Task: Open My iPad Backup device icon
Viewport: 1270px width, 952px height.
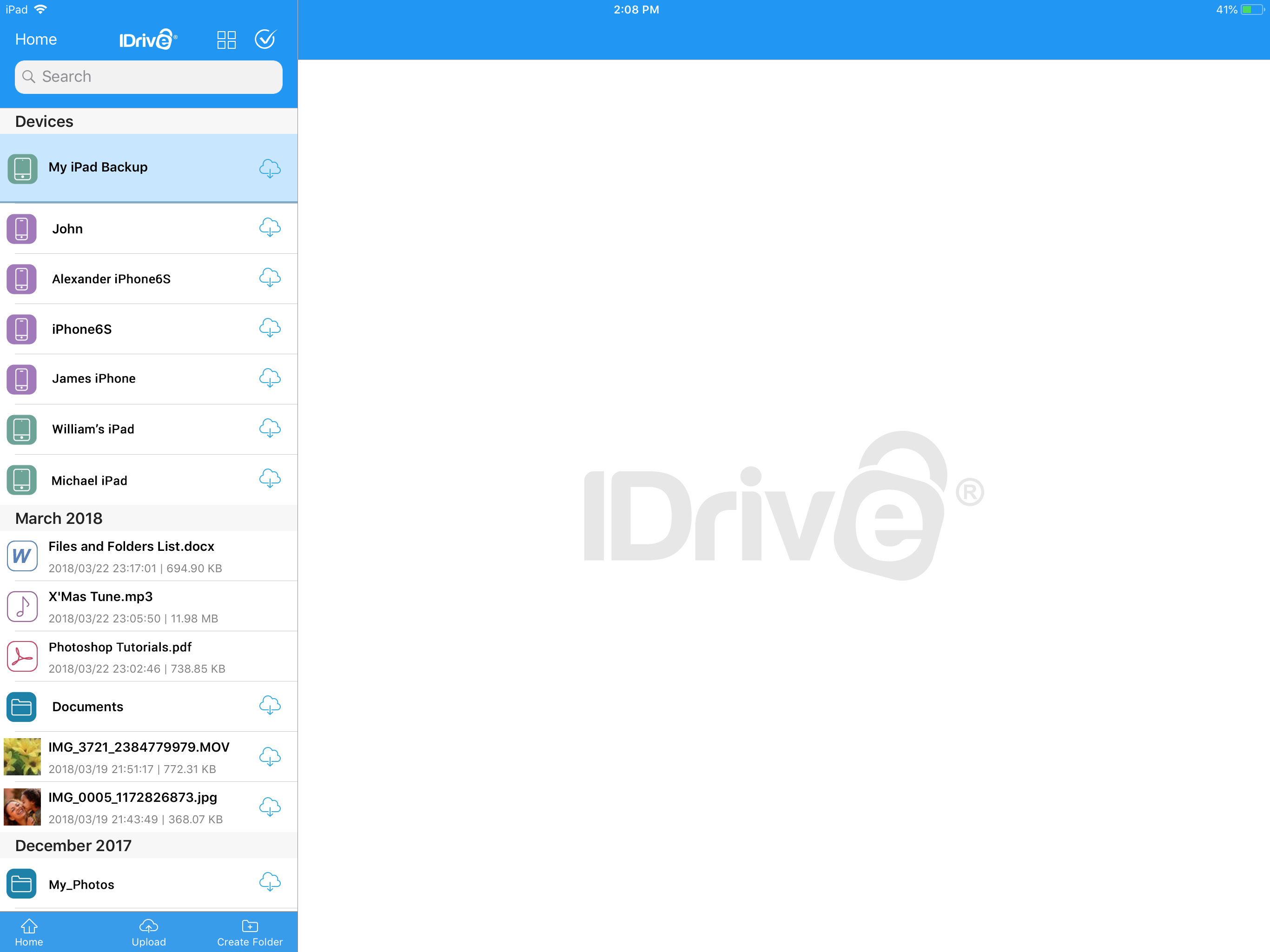Action: pyautogui.click(x=22, y=169)
